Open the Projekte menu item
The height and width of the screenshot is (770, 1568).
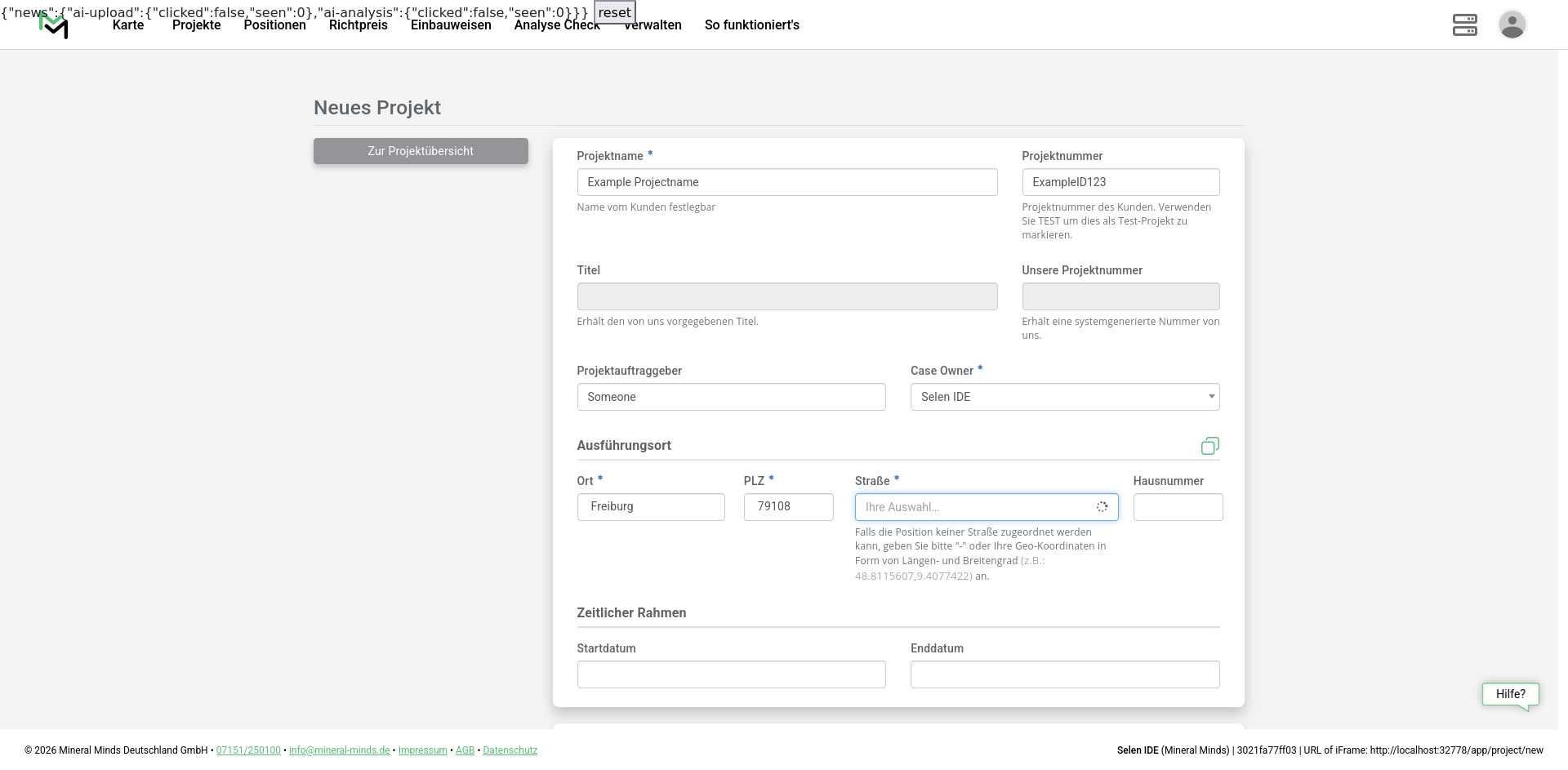(196, 25)
